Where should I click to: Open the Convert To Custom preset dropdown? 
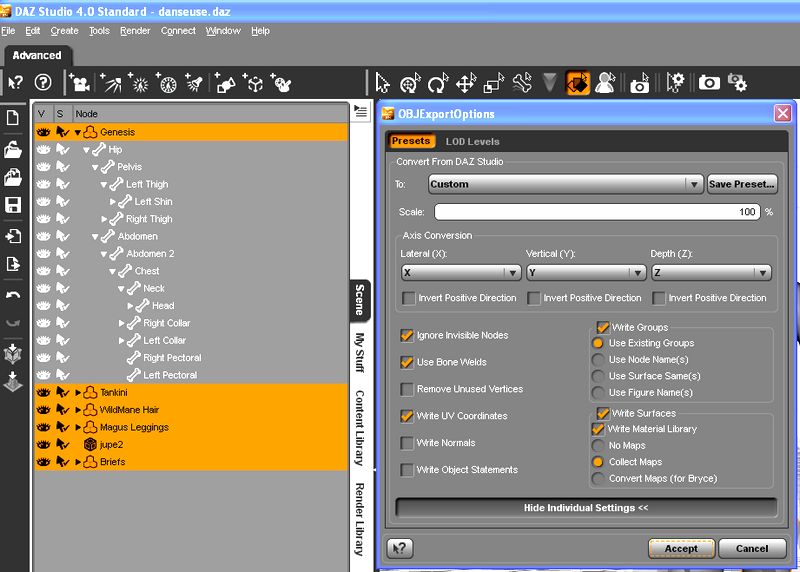pyautogui.click(x=565, y=184)
